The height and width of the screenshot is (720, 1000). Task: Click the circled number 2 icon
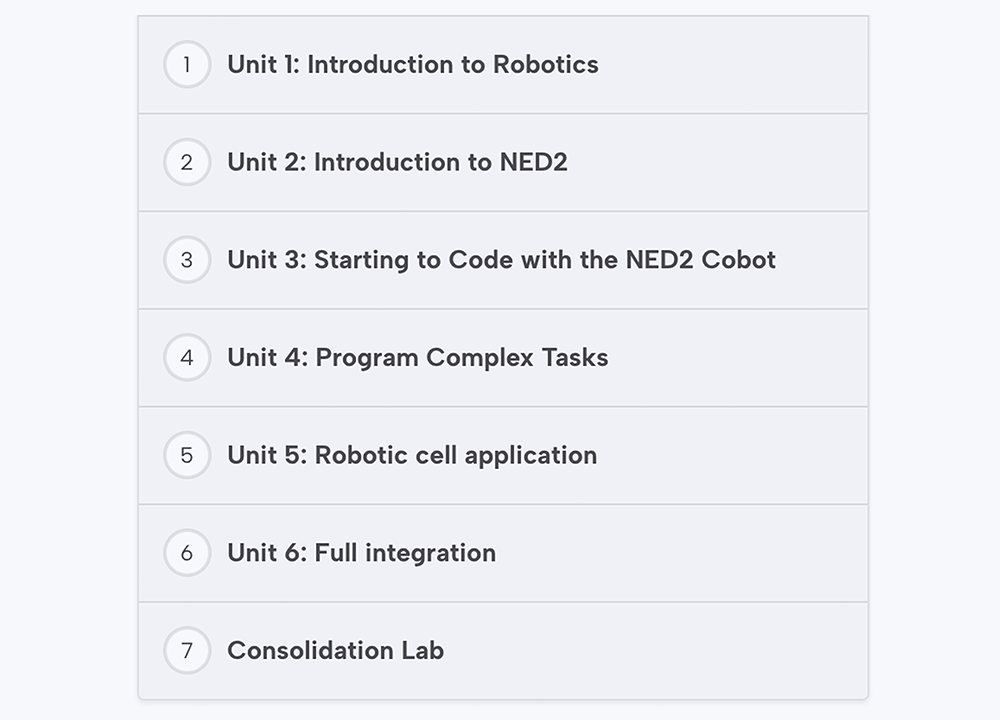point(187,162)
